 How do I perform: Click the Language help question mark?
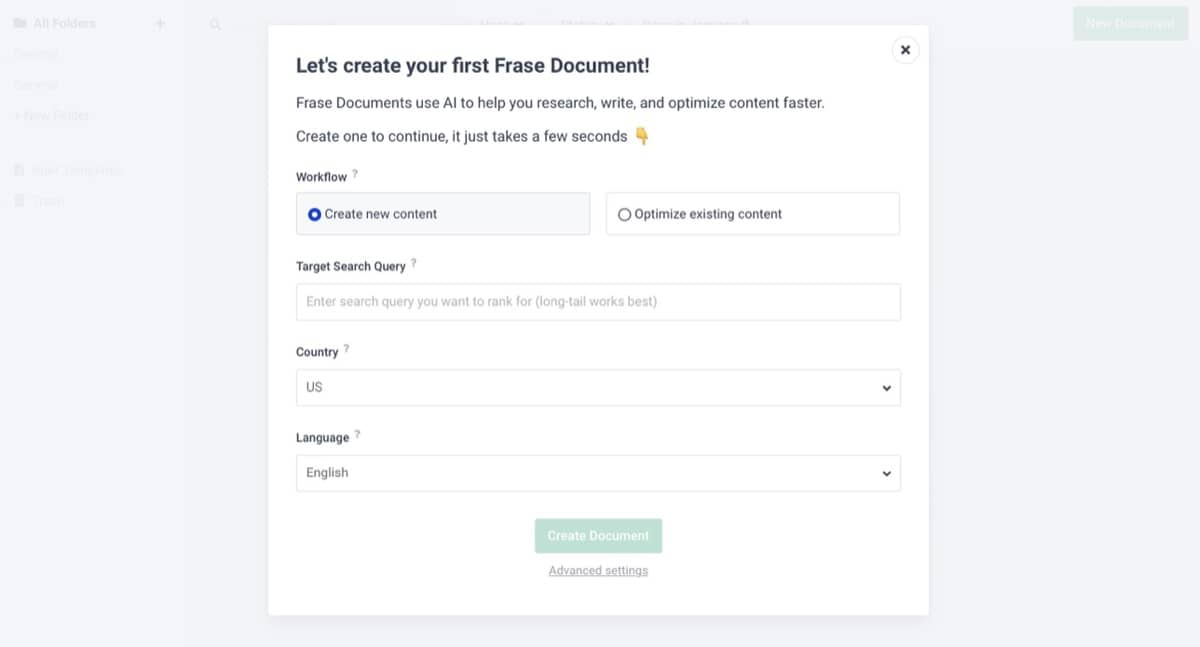coord(357,433)
